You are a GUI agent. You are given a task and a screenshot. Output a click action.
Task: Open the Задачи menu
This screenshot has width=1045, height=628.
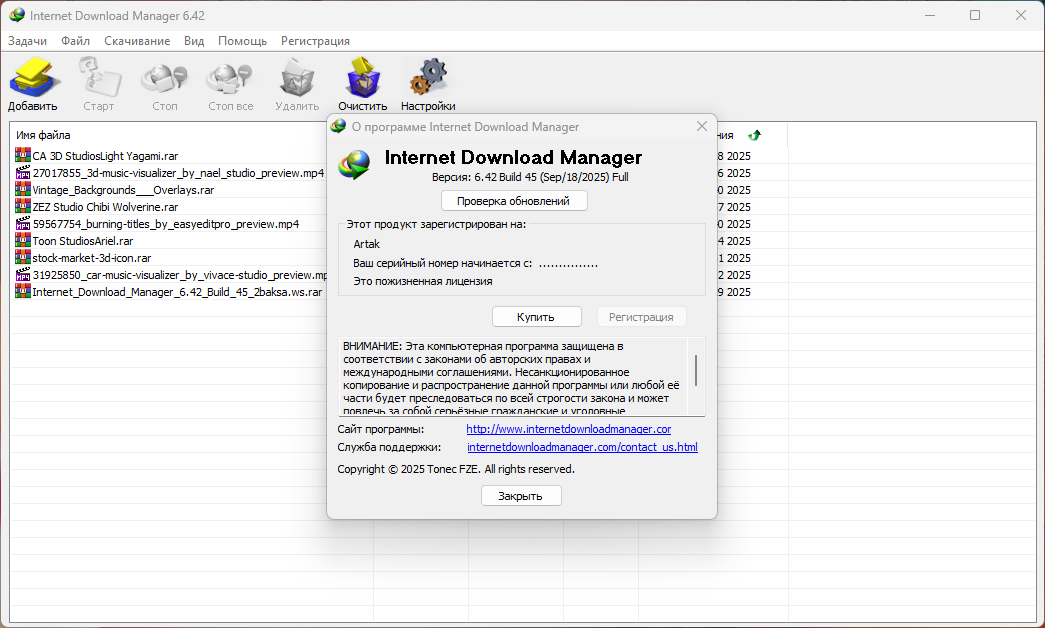[28, 41]
